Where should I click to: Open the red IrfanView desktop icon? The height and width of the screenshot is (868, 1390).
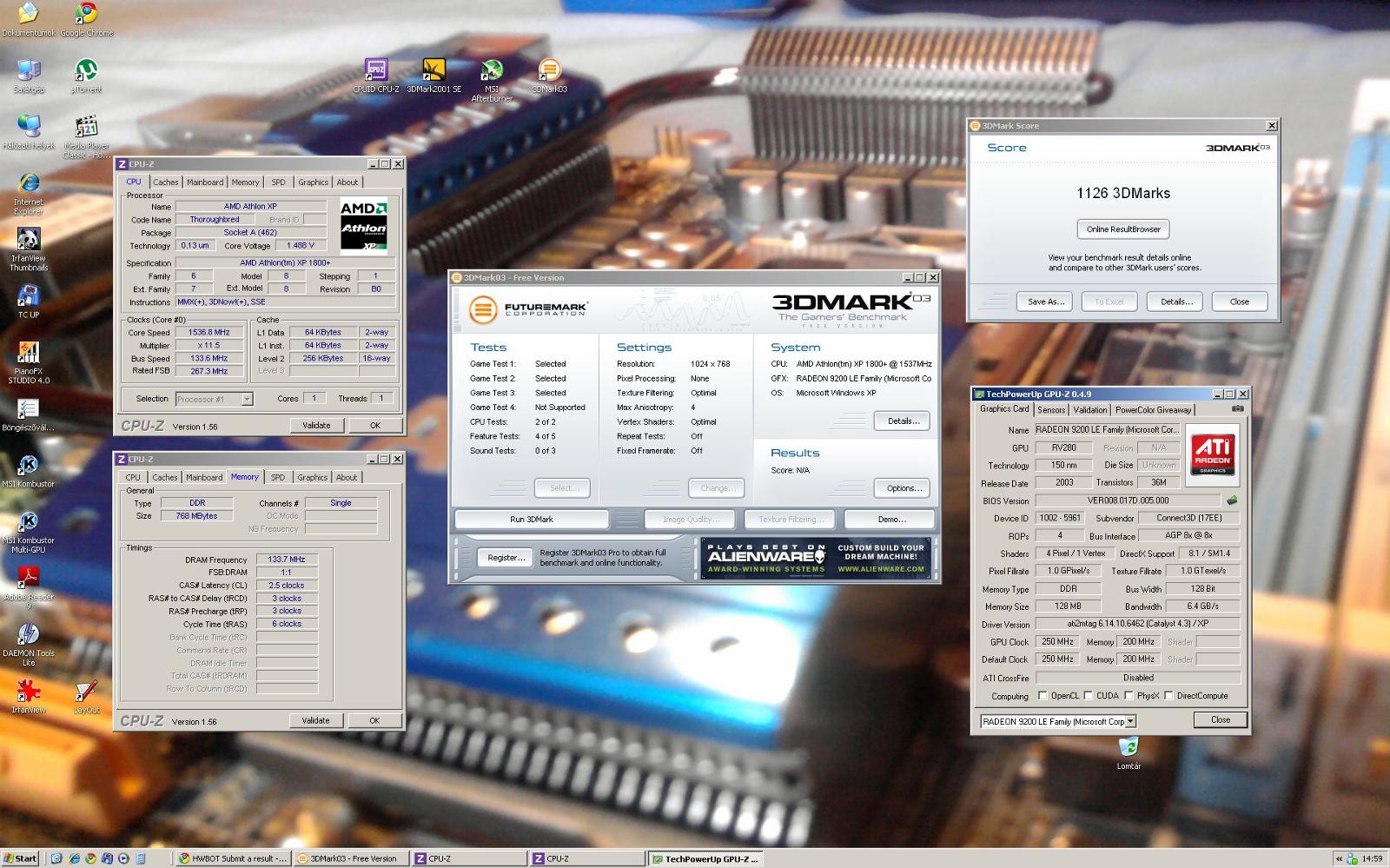[x=28, y=697]
